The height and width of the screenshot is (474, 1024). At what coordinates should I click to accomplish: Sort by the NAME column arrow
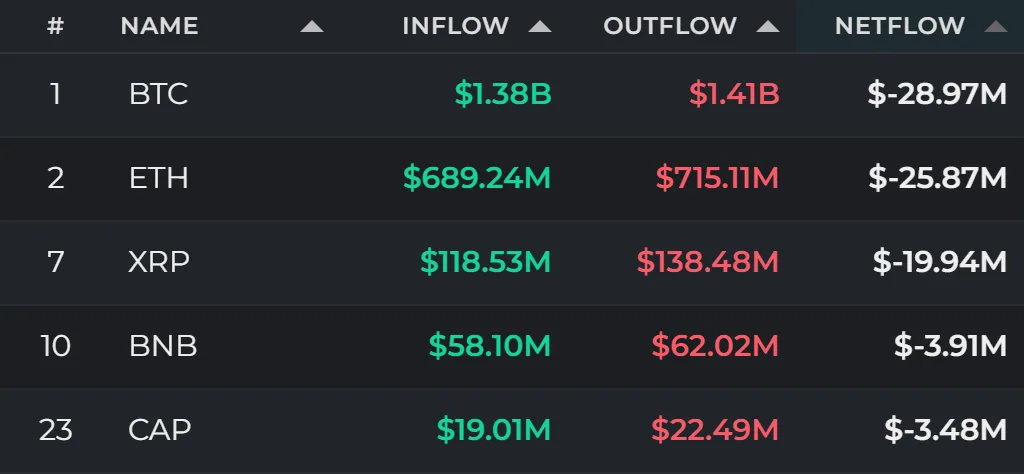pyautogui.click(x=312, y=26)
